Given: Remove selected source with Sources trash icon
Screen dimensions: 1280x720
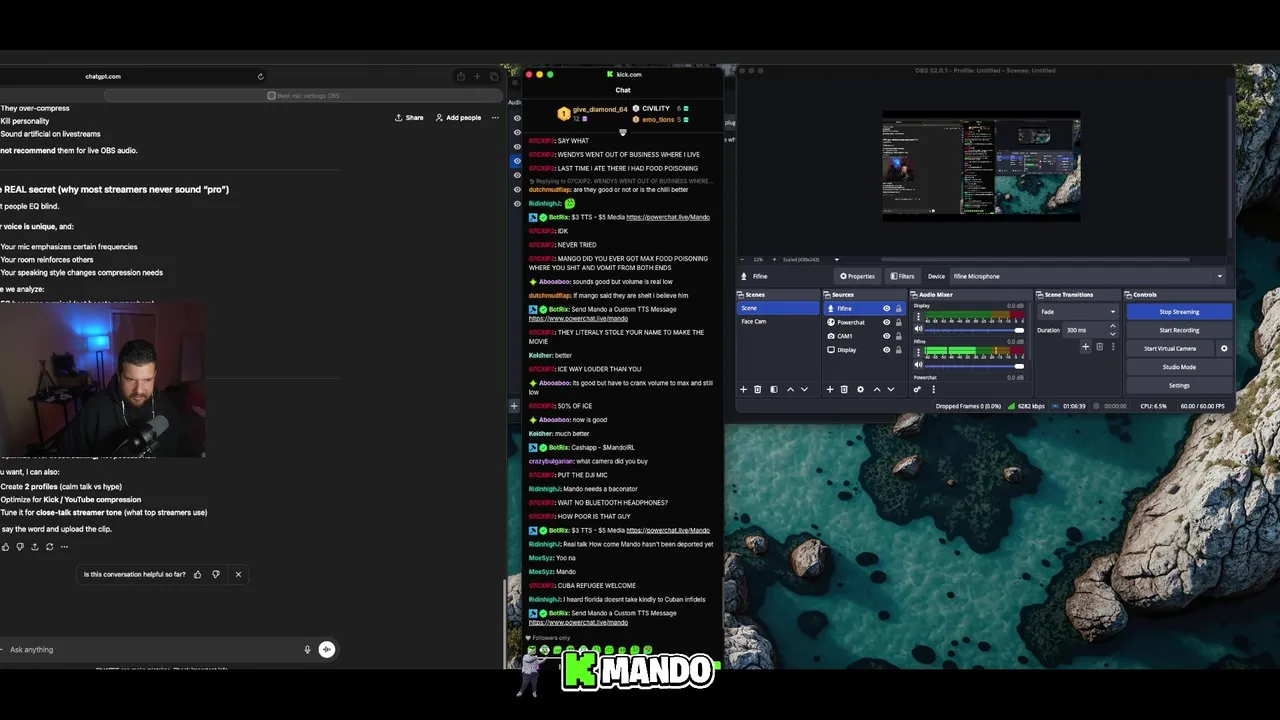Looking at the screenshot, I should pos(844,389).
